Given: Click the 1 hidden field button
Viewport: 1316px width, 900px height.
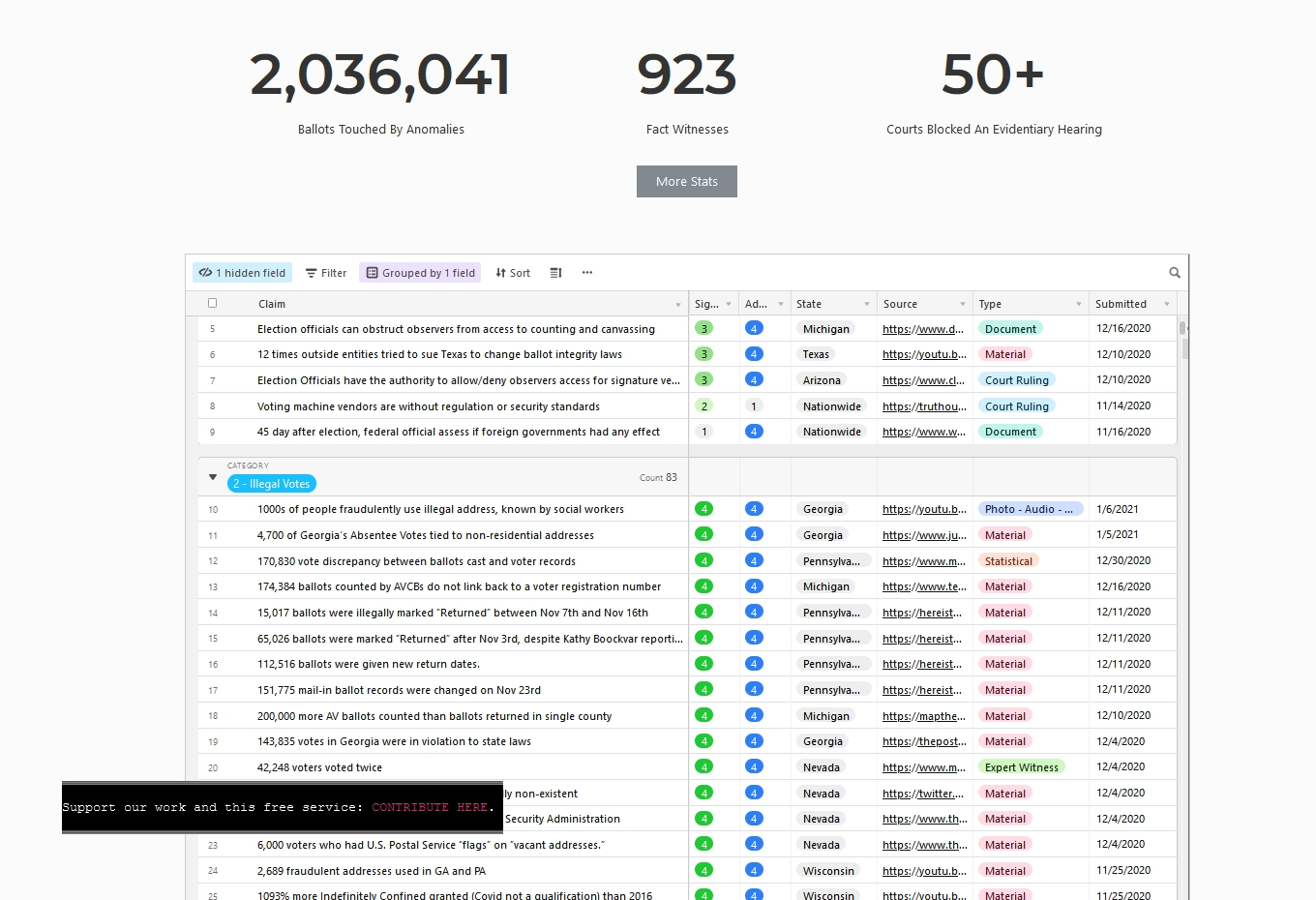Looking at the screenshot, I should click(242, 273).
